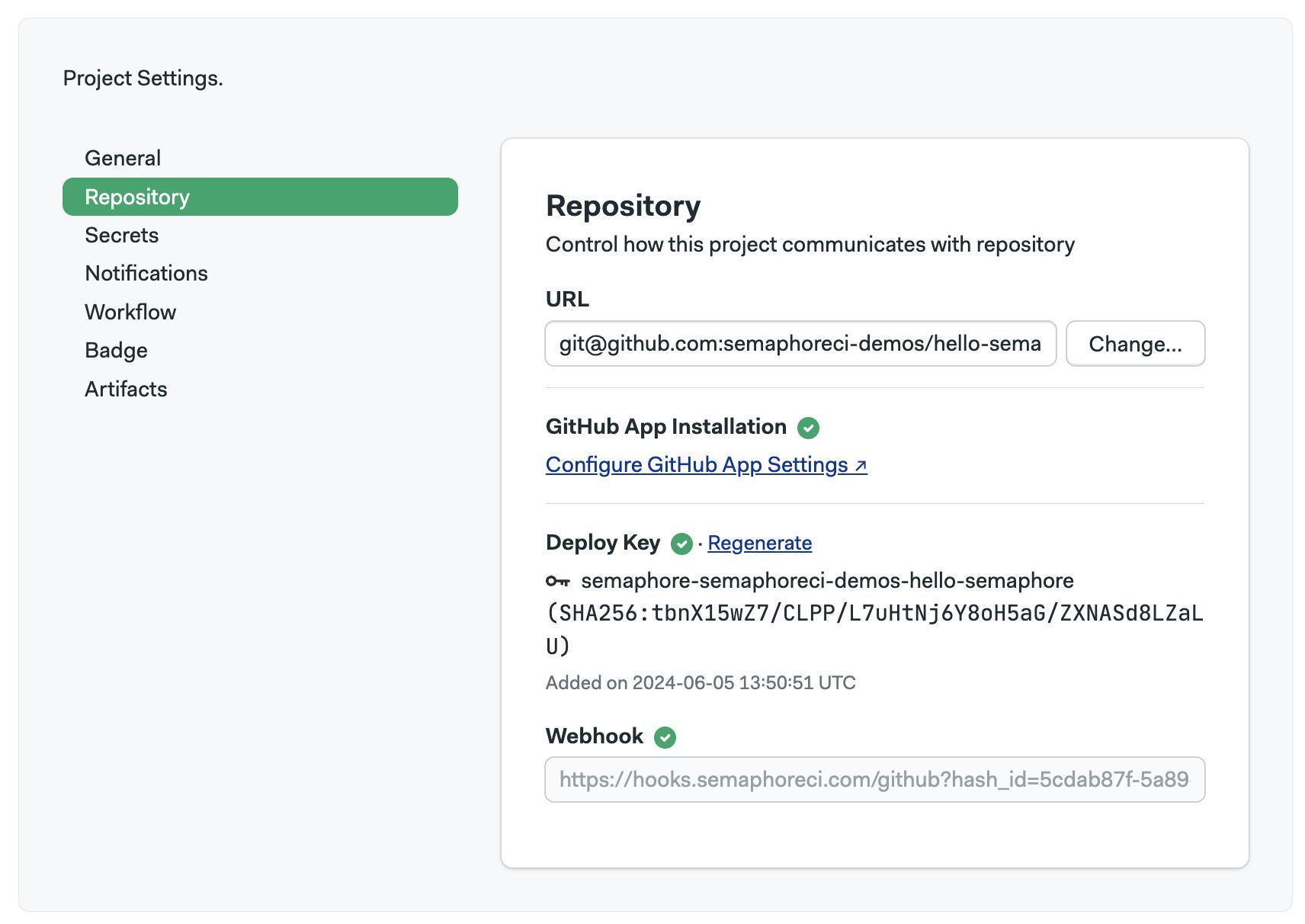The height and width of the screenshot is (924, 1305).
Task: Click the 'Repository' panel heading
Action: (x=623, y=206)
